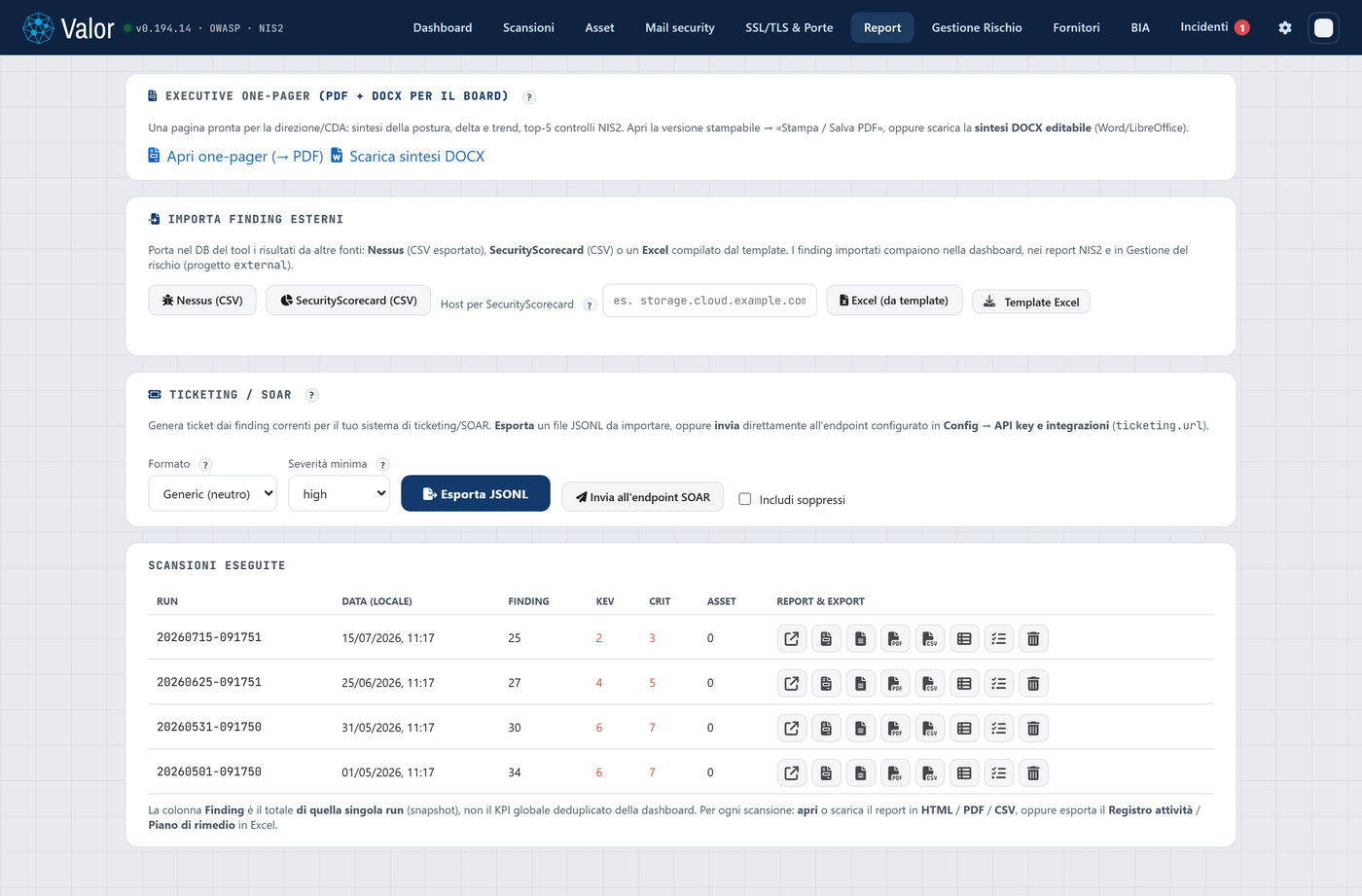1362x896 pixels.
Task: Show help next to Severità minima label
Action: point(382,465)
